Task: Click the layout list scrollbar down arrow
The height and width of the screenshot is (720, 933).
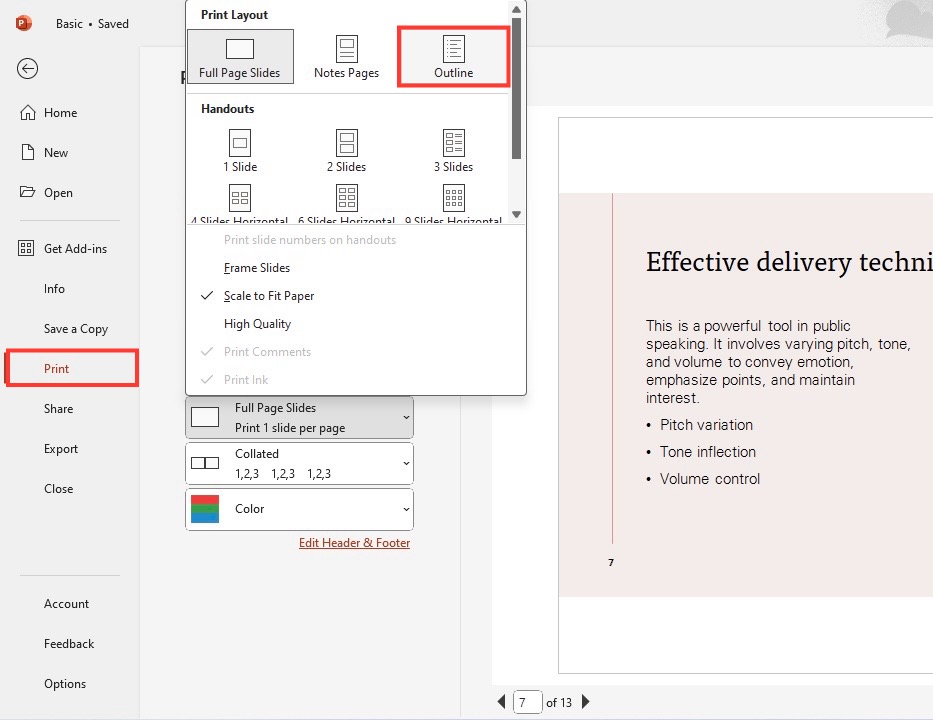Action: [516, 214]
